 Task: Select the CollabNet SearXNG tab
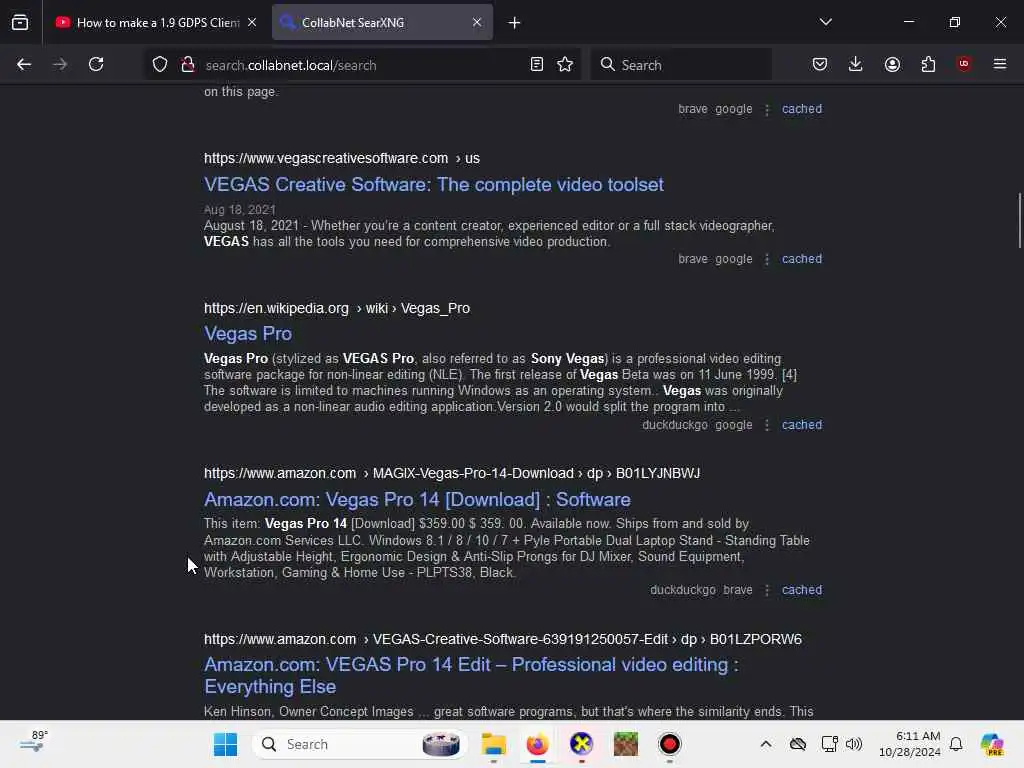(382, 22)
